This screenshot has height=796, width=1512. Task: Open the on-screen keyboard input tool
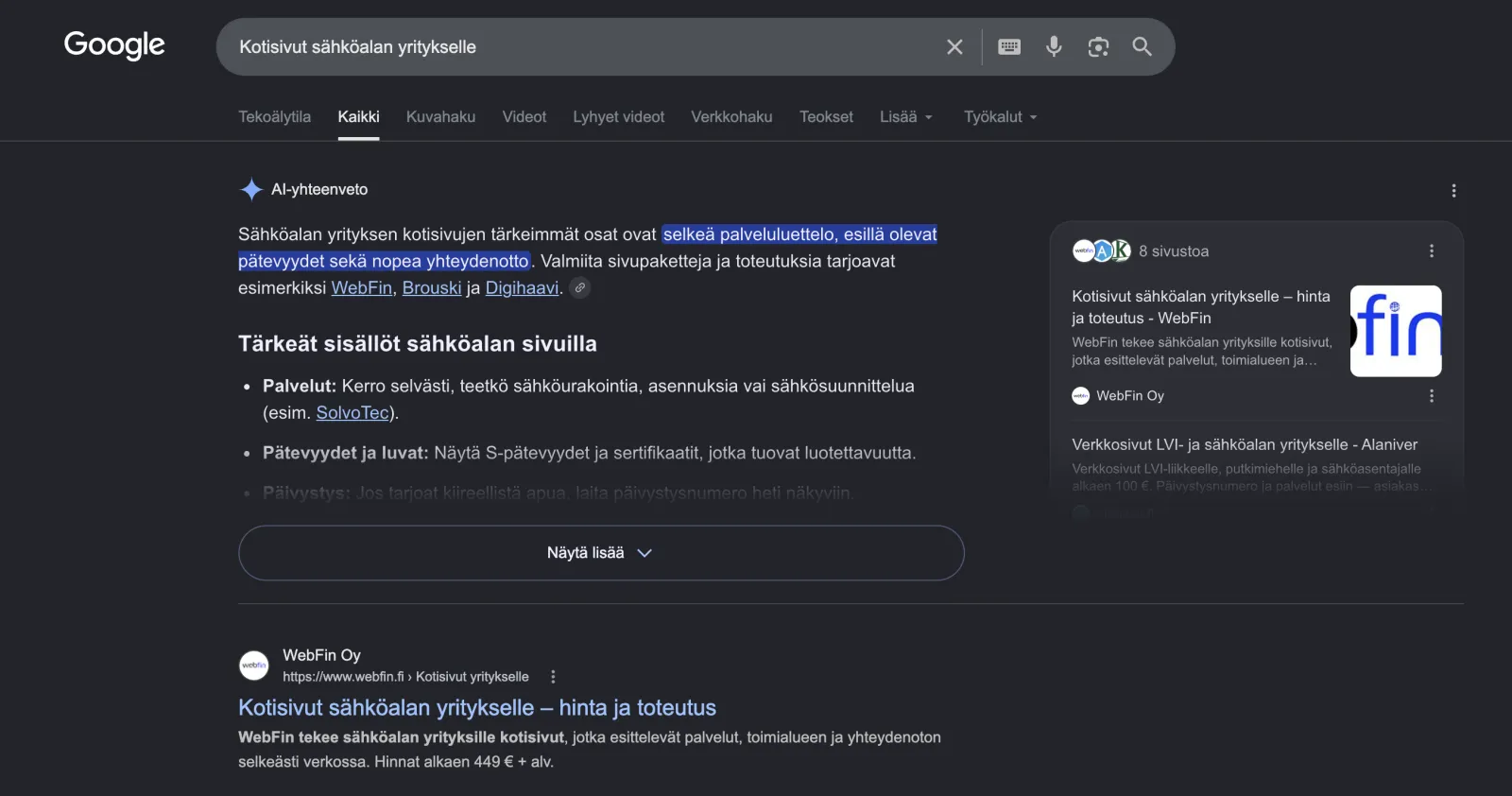[x=1009, y=46]
